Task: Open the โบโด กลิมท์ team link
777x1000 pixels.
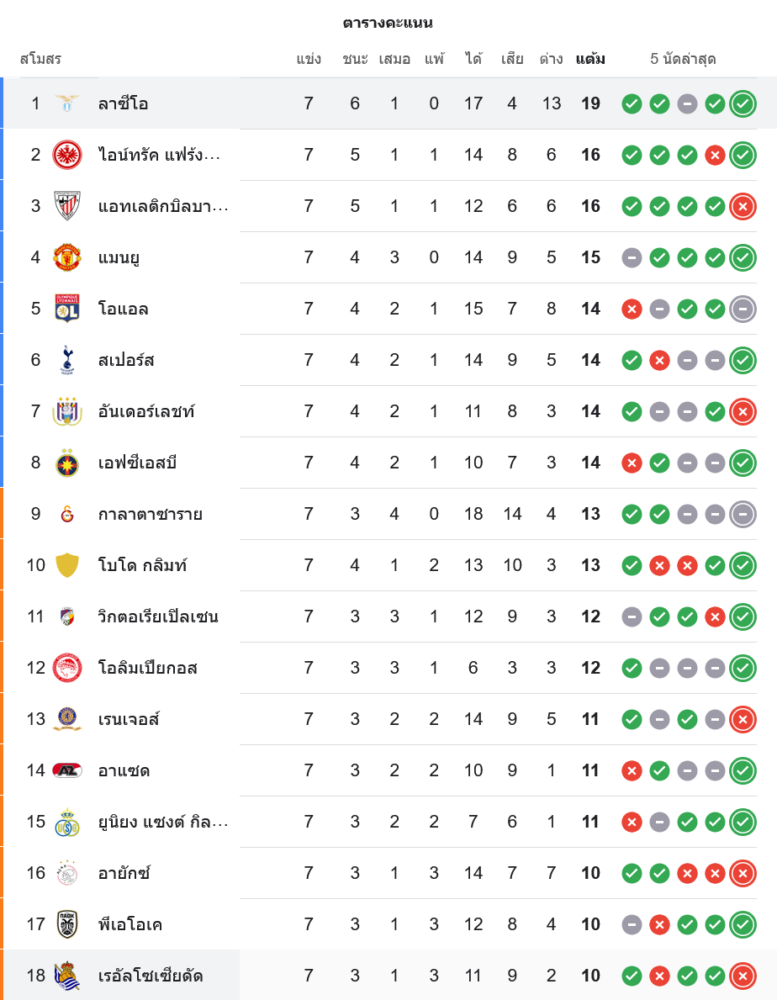Action: pyautogui.click(x=143, y=565)
